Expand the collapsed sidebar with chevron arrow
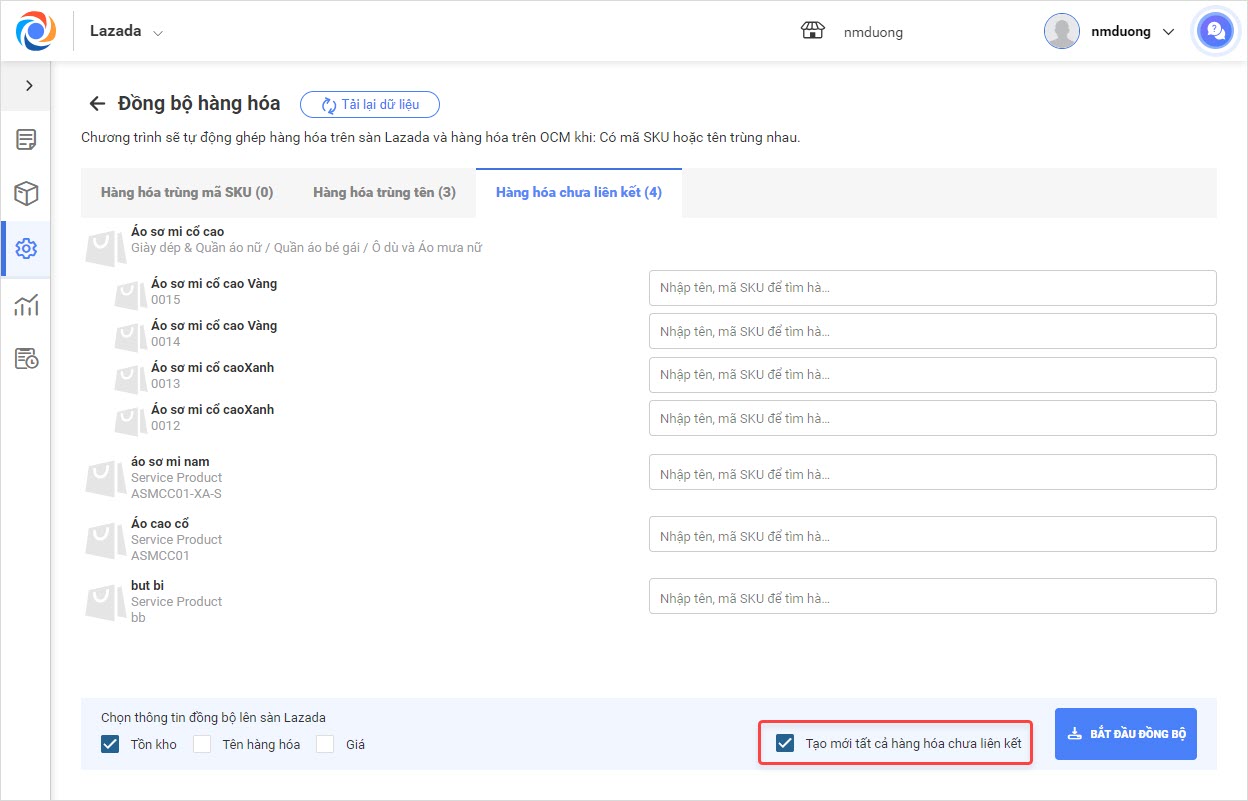 (29, 86)
